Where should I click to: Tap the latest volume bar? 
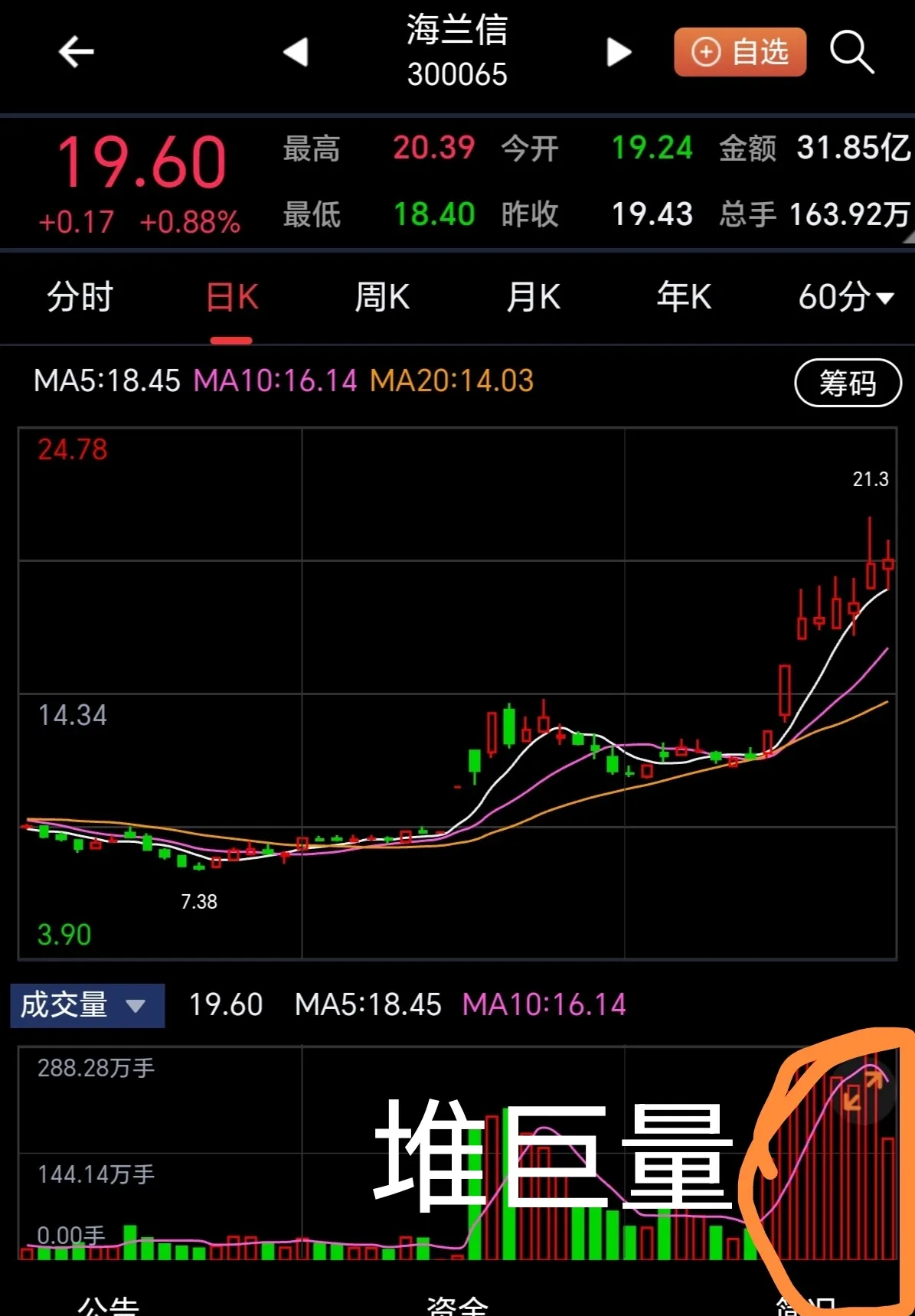[888, 1199]
